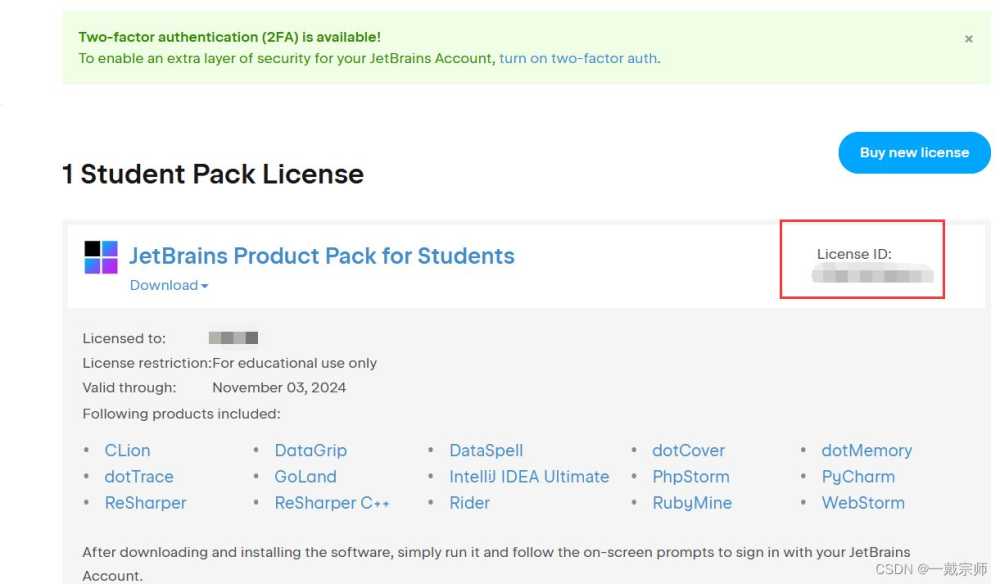Screen dimensions: 1000x584
Task: Open the DataSpell product link
Action: (486, 450)
